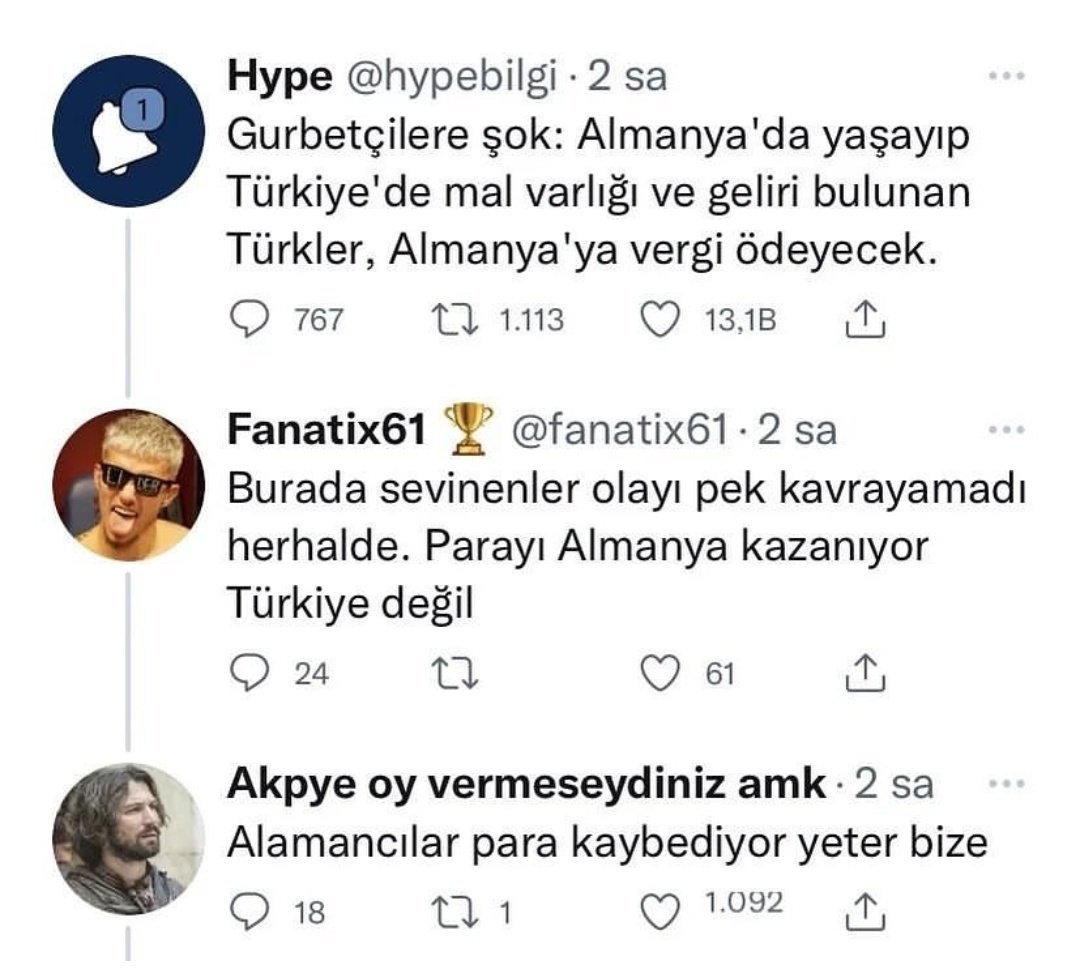Like the Hype tweet

click(657, 320)
